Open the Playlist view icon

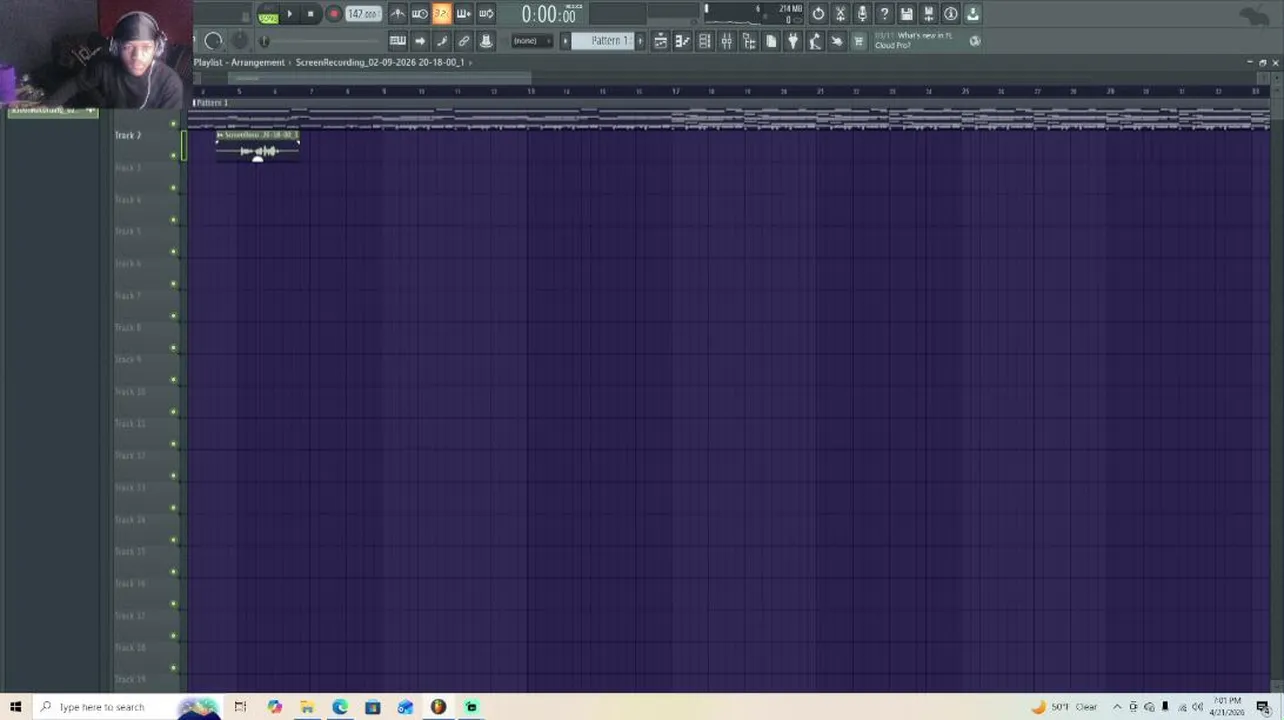661,41
